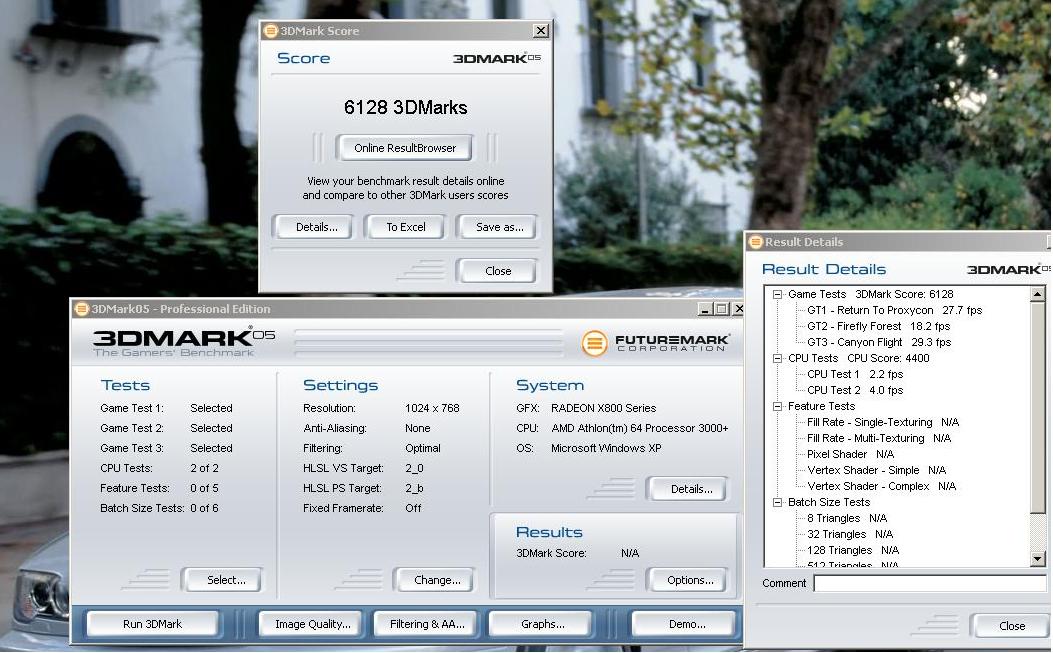Click the Result Details window title bar icon
The image size is (1053, 653).
[x=756, y=242]
